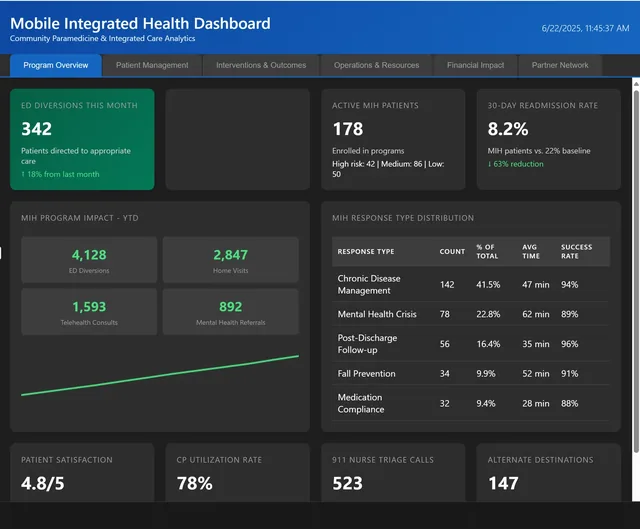The height and width of the screenshot is (529, 640).
Task: Click the 94% success rate value
Action: tap(569, 285)
